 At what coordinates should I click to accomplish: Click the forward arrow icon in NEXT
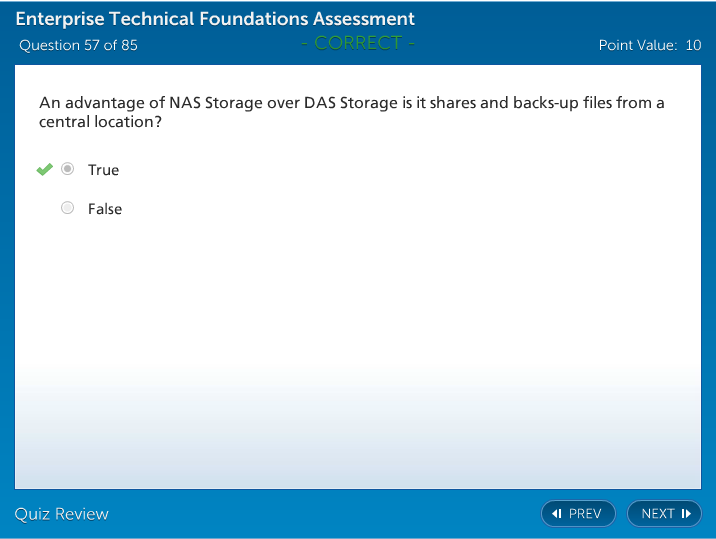click(x=686, y=514)
